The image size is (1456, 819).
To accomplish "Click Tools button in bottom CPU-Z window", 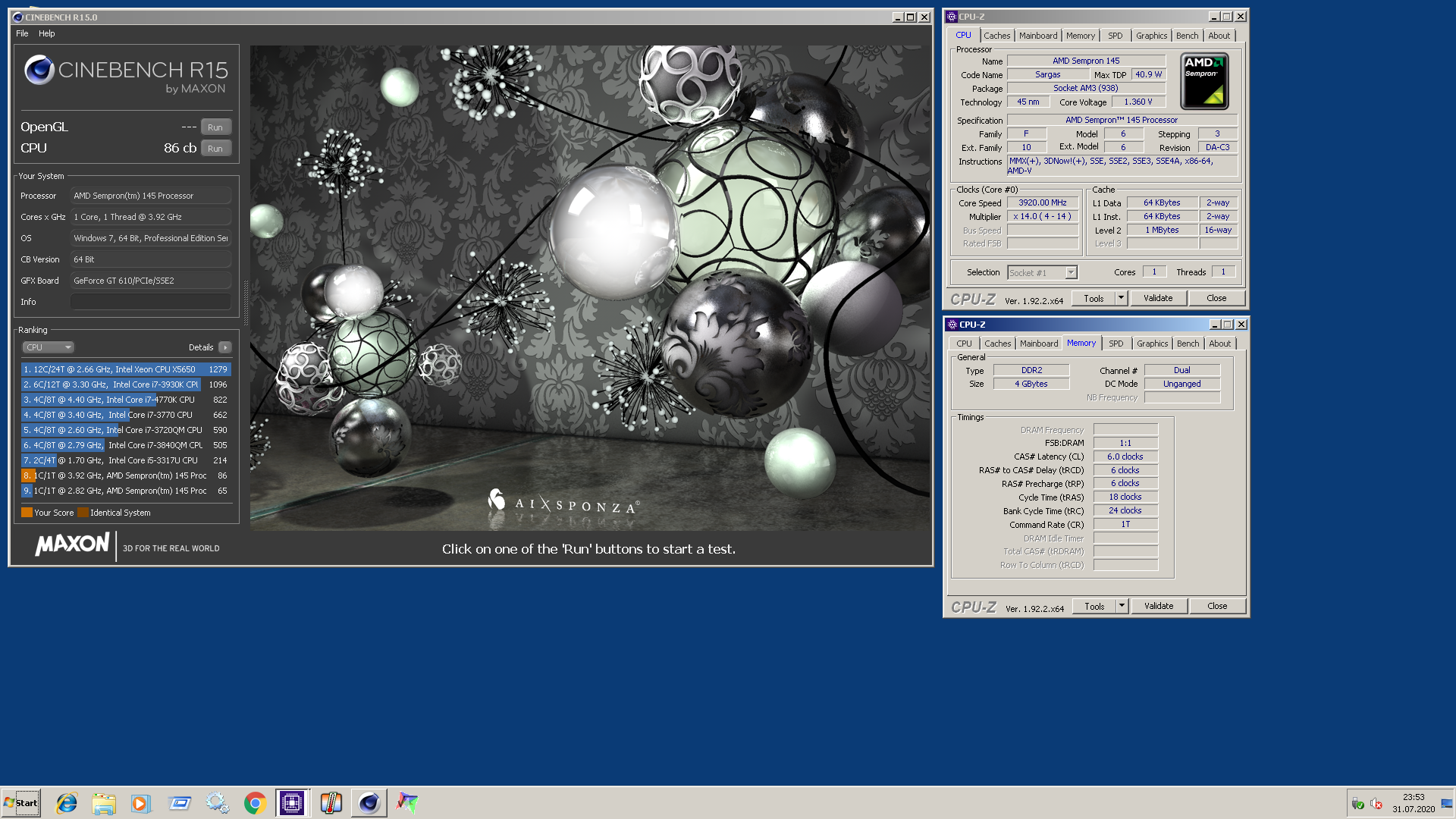I will point(1094,606).
